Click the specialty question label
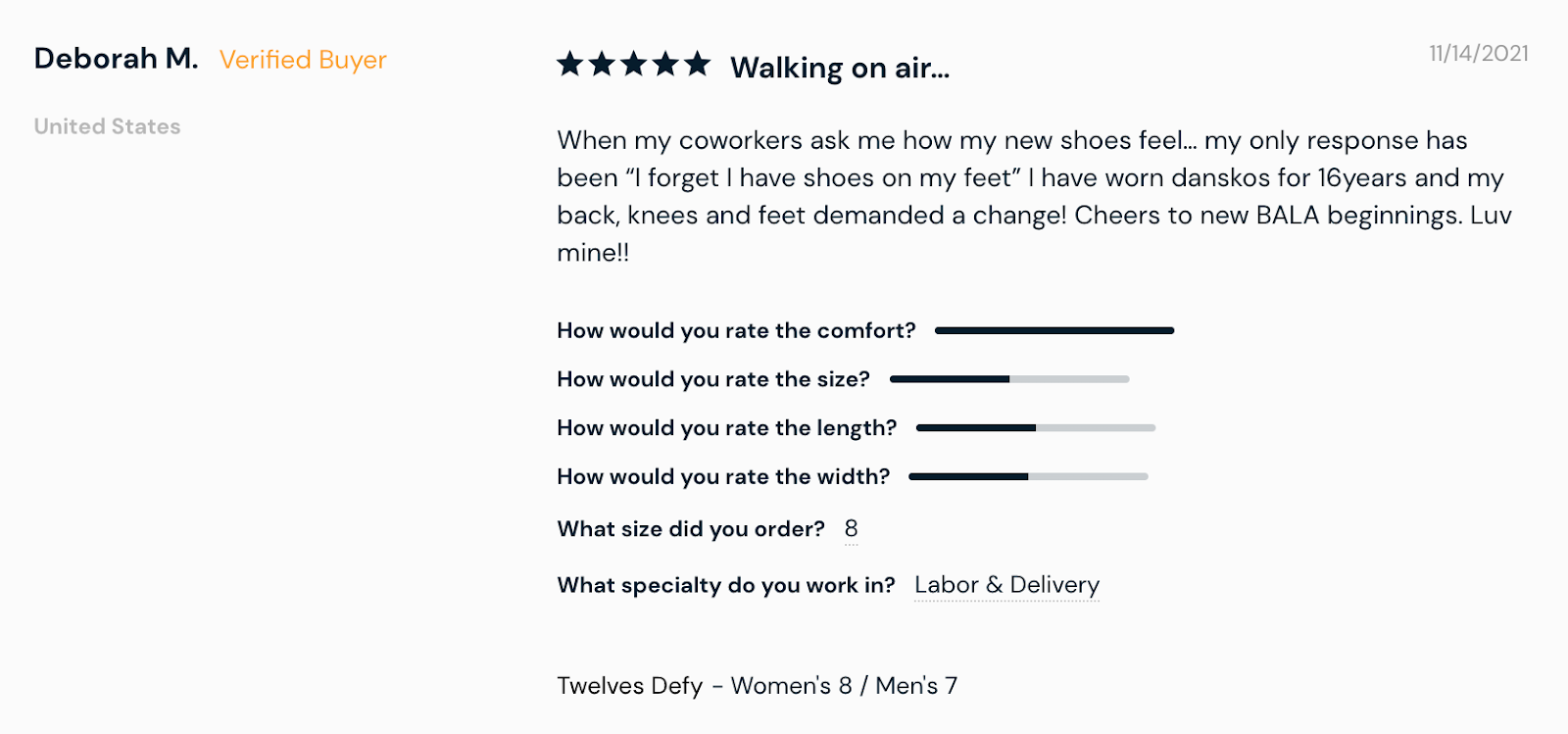The height and width of the screenshot is (734, 1568). [x=726, y=585]
